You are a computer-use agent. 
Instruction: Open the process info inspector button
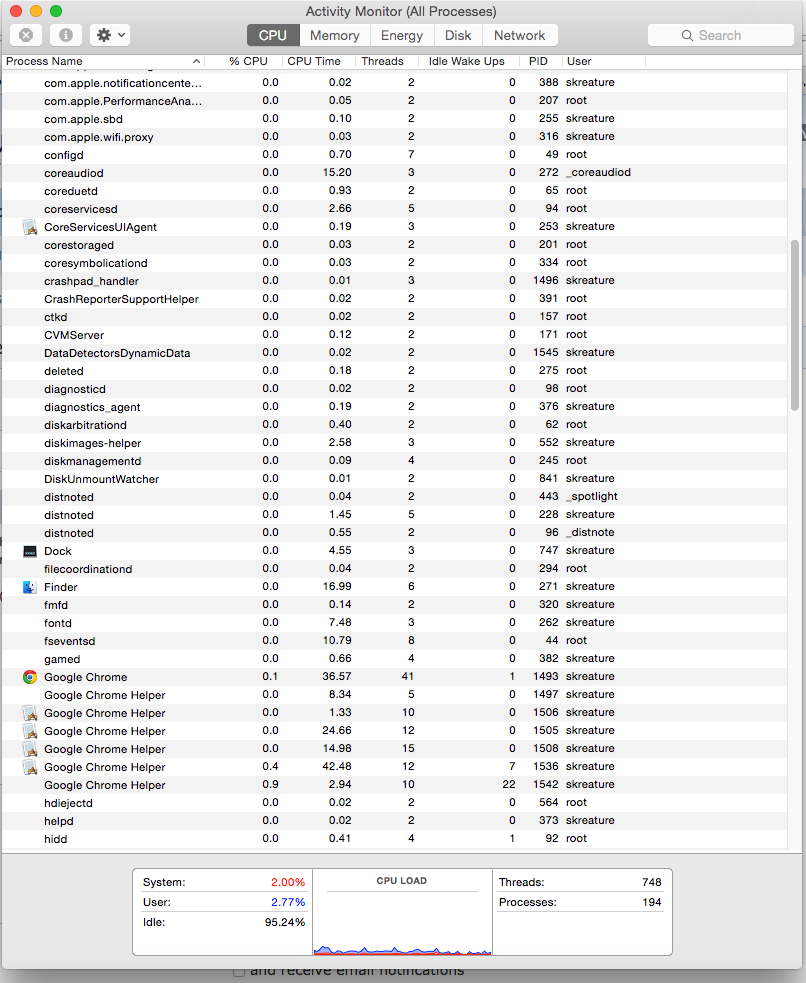tap(66, 35)
